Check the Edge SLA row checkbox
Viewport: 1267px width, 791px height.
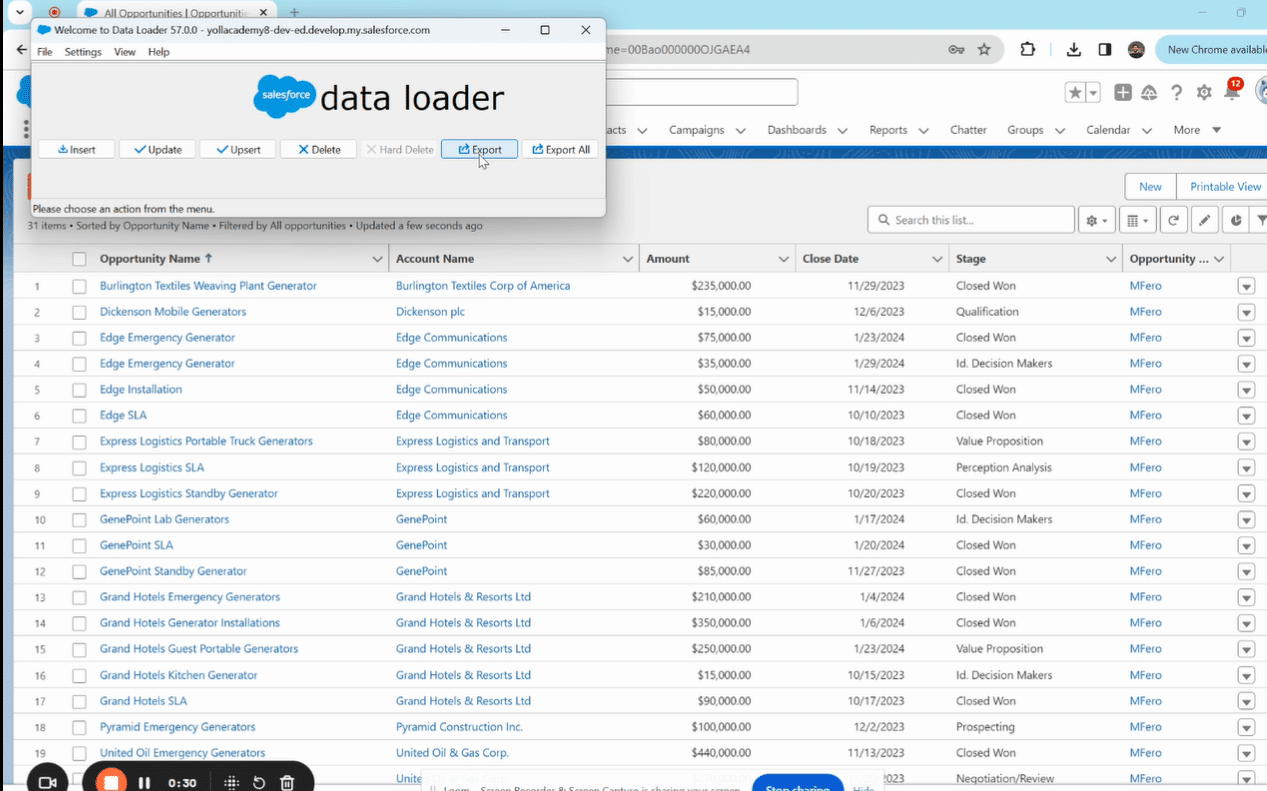(x=79, y=416)
